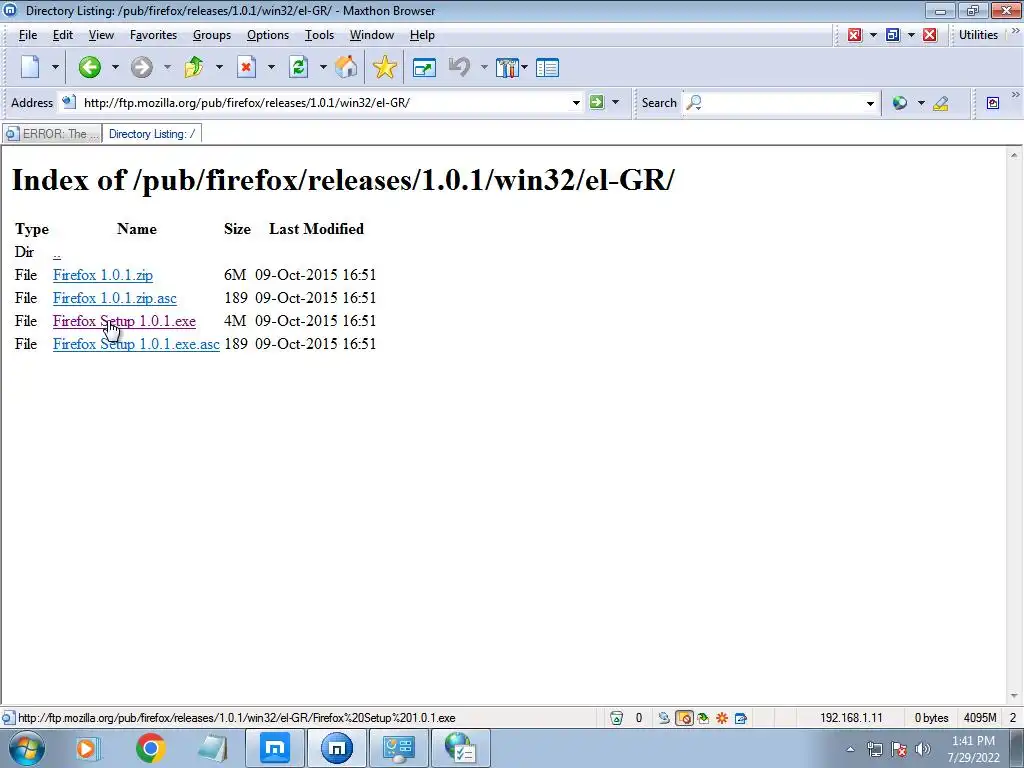1024x768 pixels.
Task: Click into the Search input field
Action: coord(782,103)
